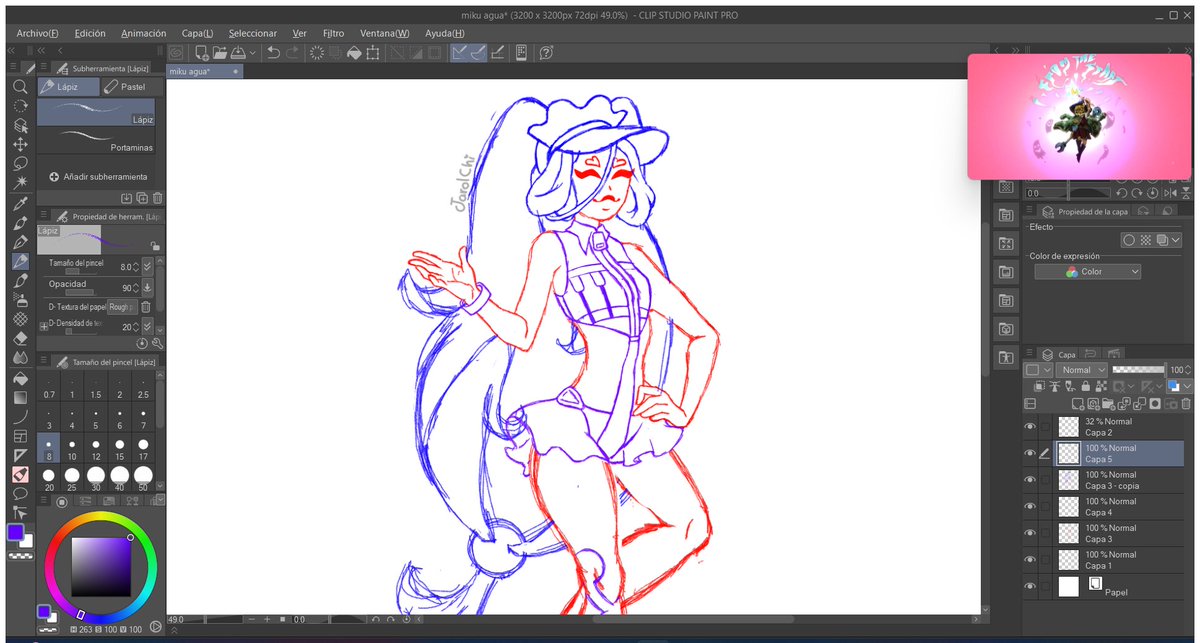Toggle snap to ruler icon in toolbar
Viewport: 1200px width, 643px height.
click(x=459, y=53)
